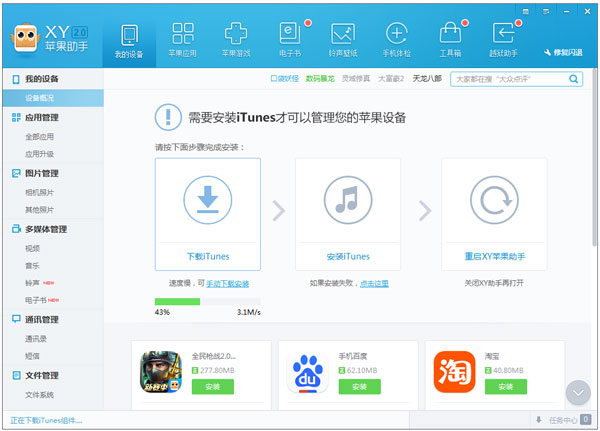Viewport: 600px width, 431px height.
Task: Click the 全民枪战2.0 game icon
Action: click(161, 372)
